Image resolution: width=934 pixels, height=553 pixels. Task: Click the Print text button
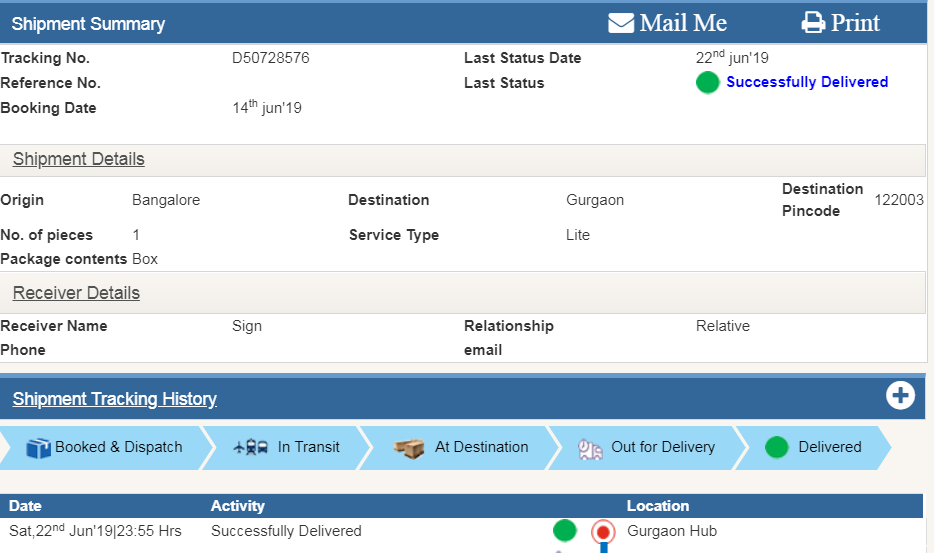[855, 23]
